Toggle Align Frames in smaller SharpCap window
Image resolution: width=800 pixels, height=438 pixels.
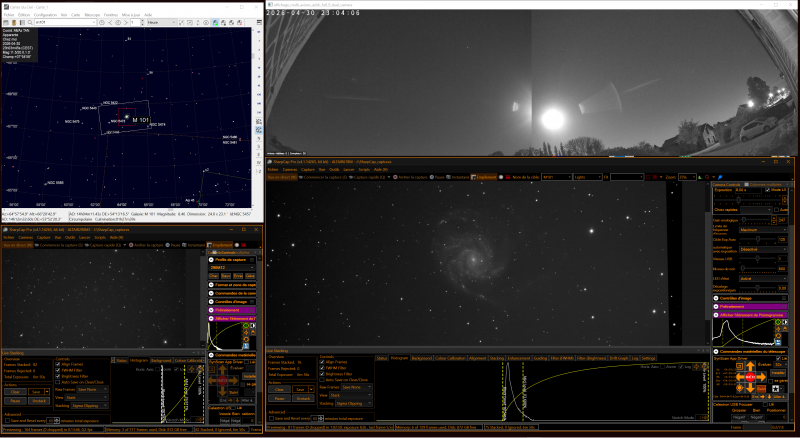pos(58,364)
